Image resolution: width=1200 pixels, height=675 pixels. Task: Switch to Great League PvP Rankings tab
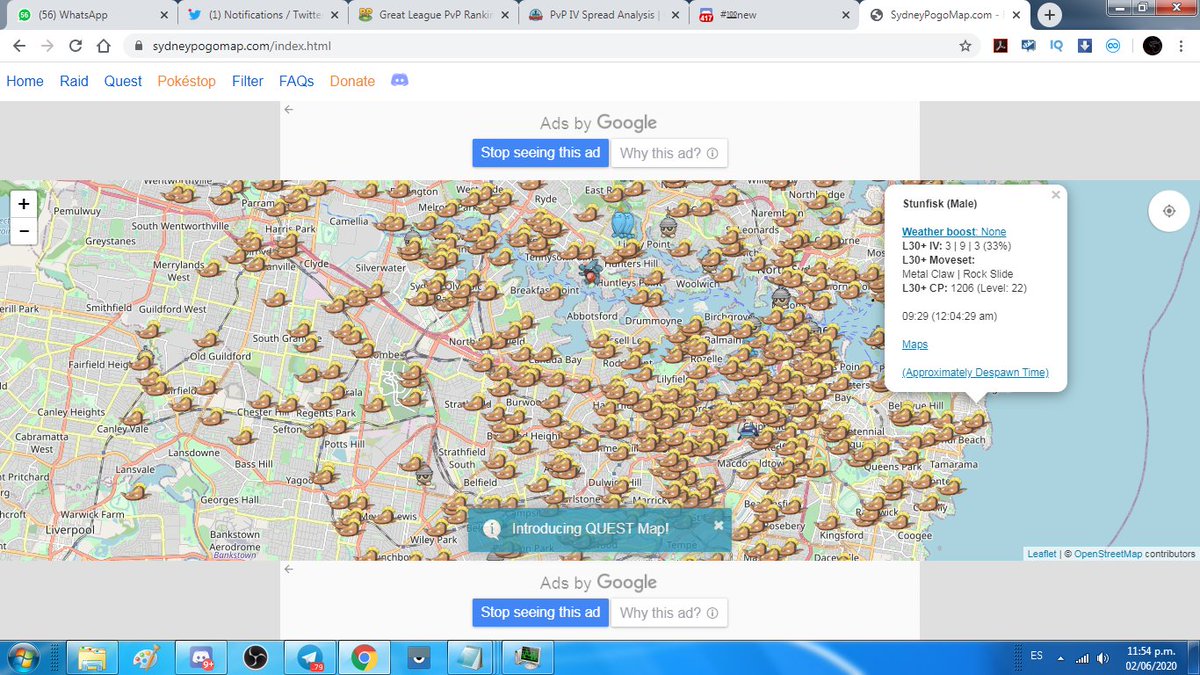pos(432,16)
